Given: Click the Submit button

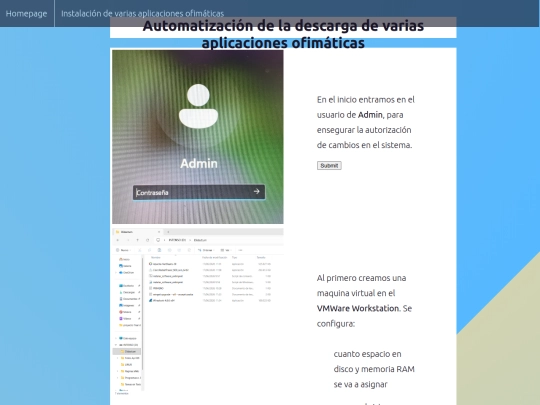Looking at the screenshot, I should pos(329,166).
